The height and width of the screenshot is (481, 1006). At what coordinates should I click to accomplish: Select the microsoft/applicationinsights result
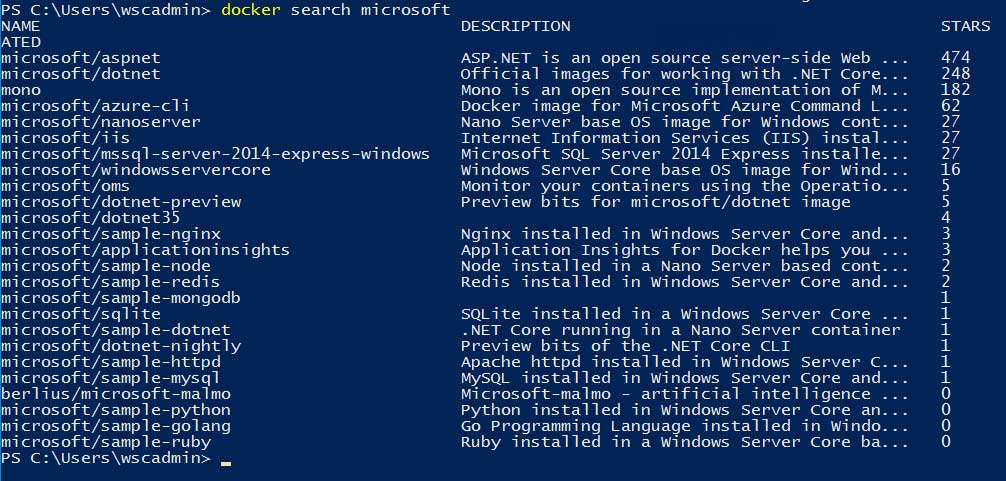pos(145,250)
